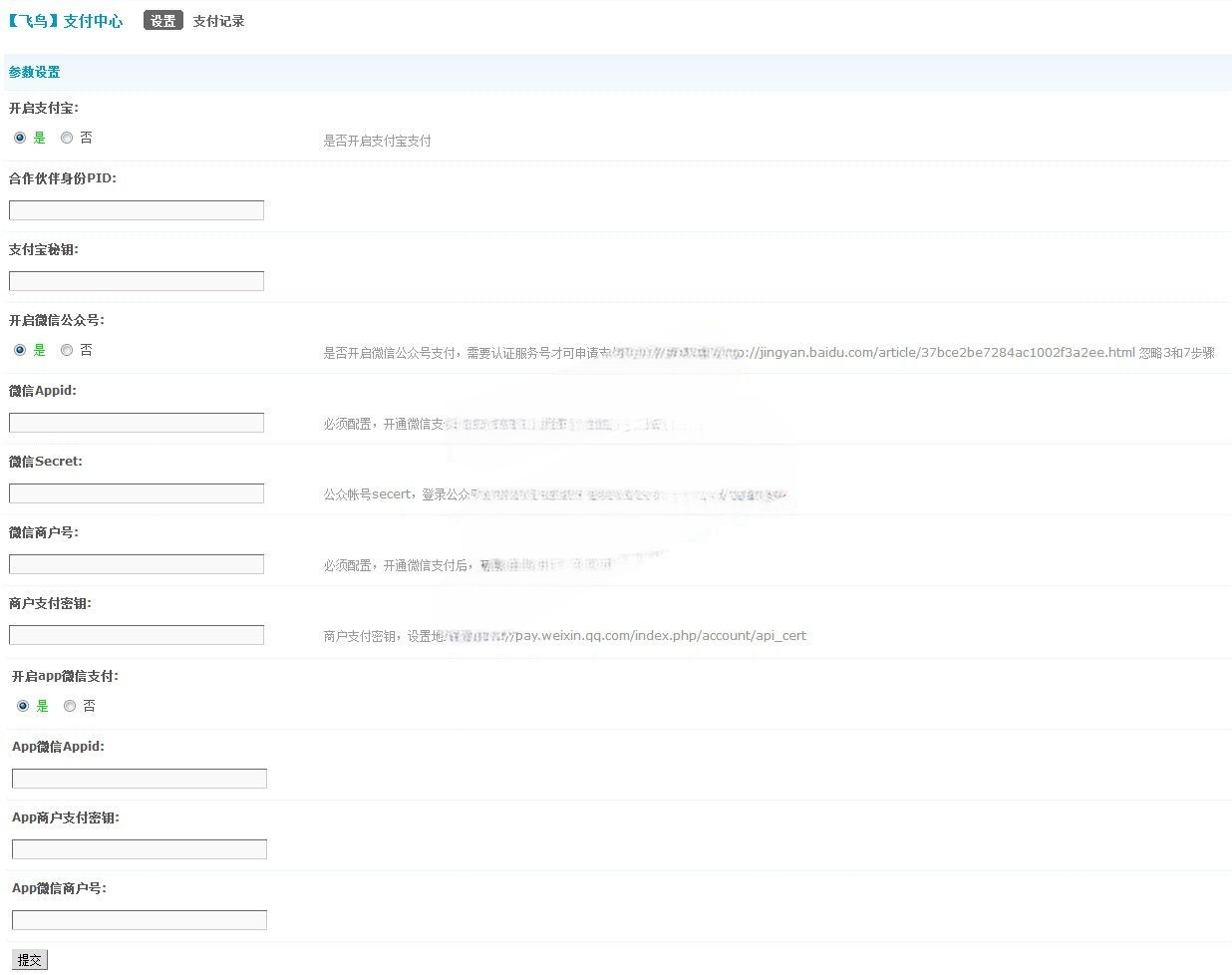
Task: Select 是 for 开启app微信支付
Action: [23, 706]
